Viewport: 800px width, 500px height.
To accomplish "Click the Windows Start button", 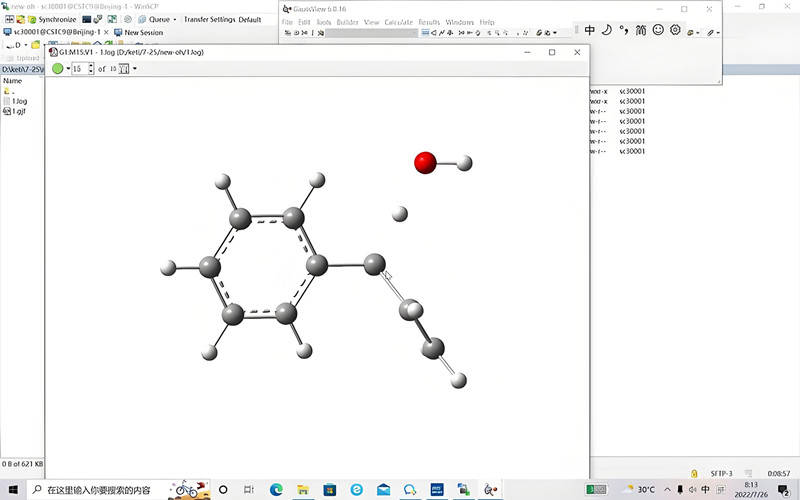I will point(12,489).
